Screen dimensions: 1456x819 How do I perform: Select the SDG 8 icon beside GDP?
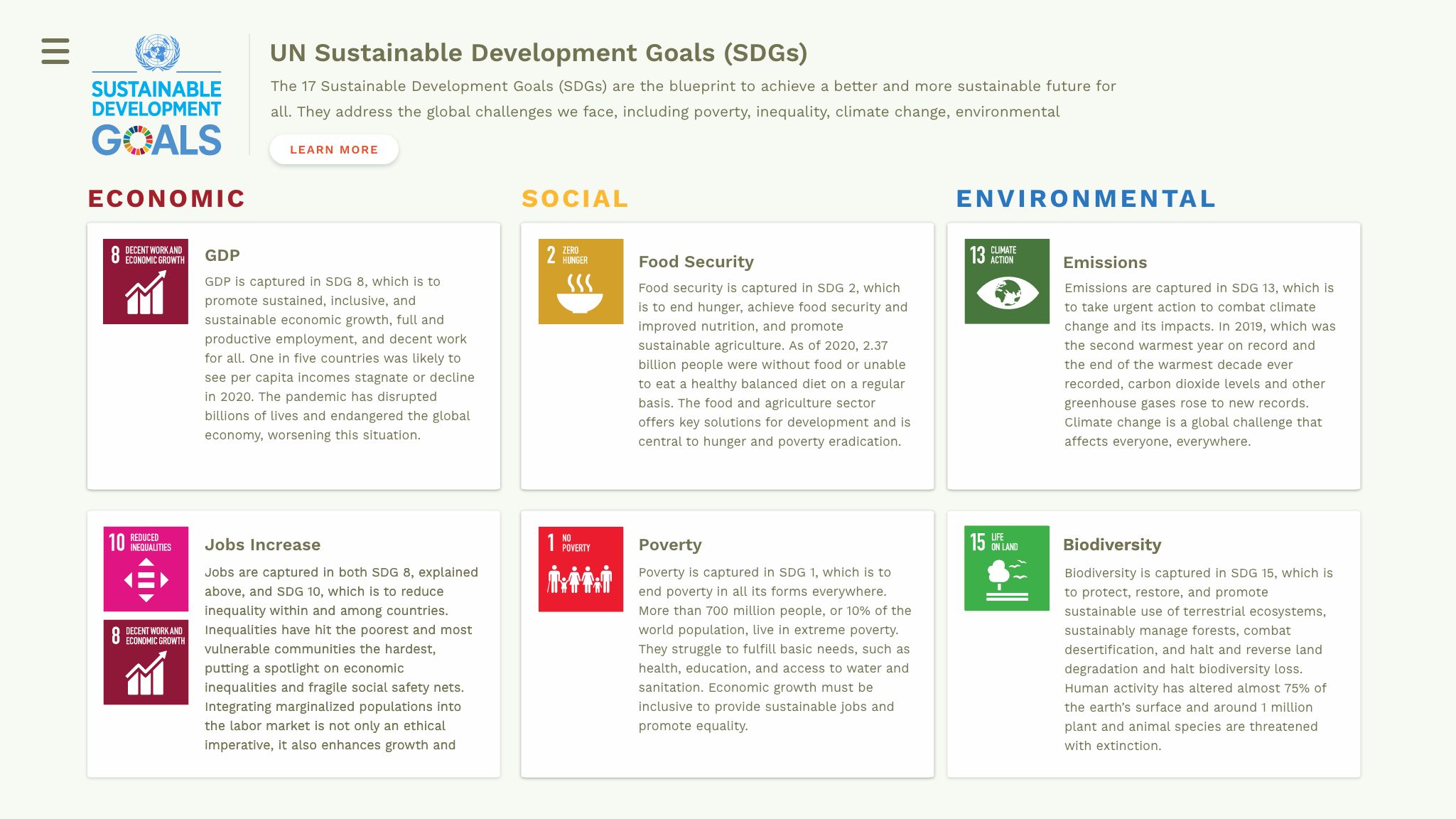click(x=146, y=282)
